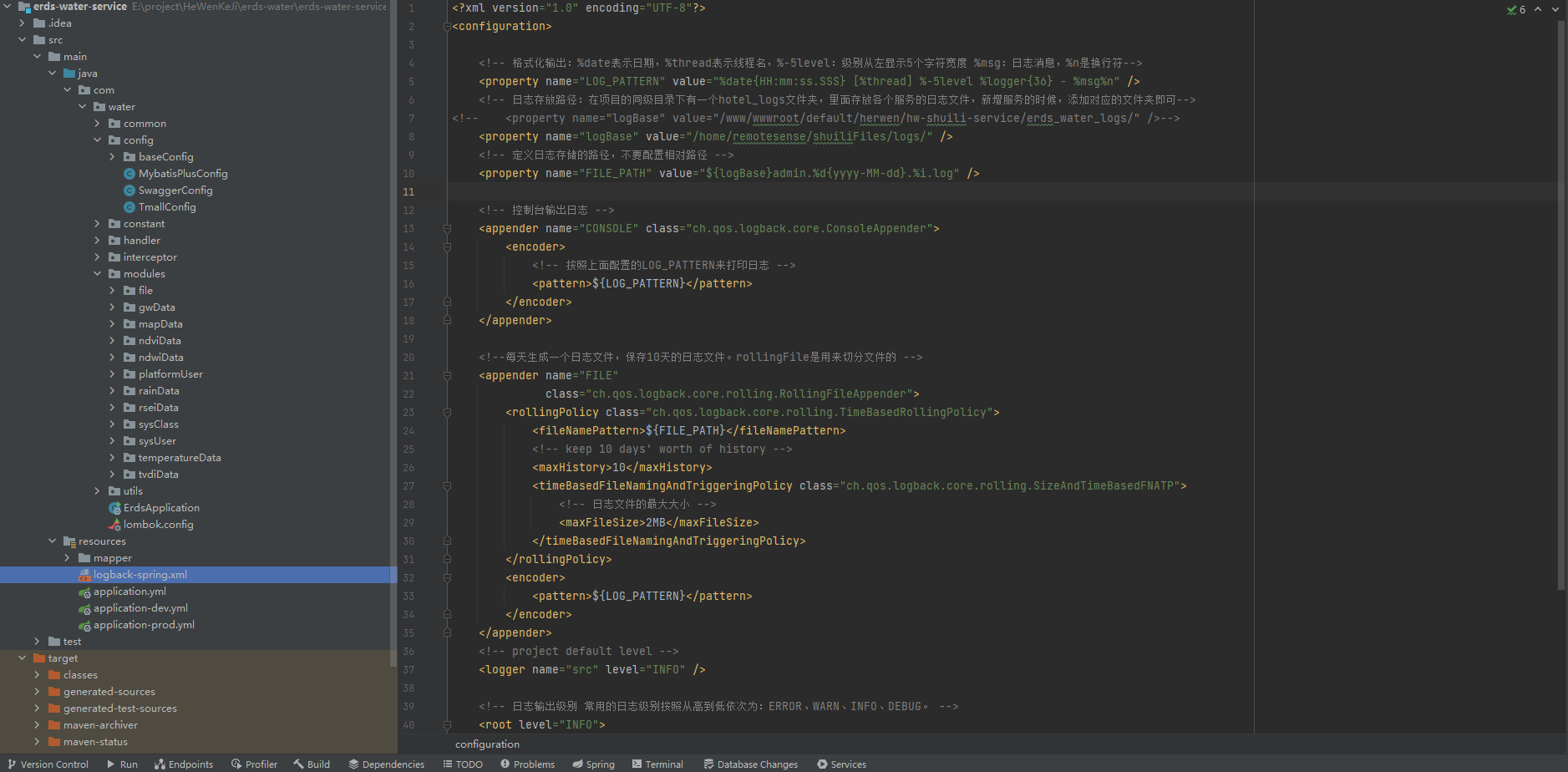Expand the rainData package
1568x772 pixels.
tap(113, 391)
